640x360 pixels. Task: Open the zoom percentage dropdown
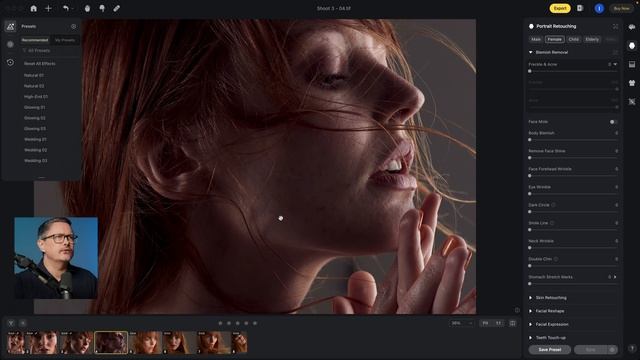point(462,323)
